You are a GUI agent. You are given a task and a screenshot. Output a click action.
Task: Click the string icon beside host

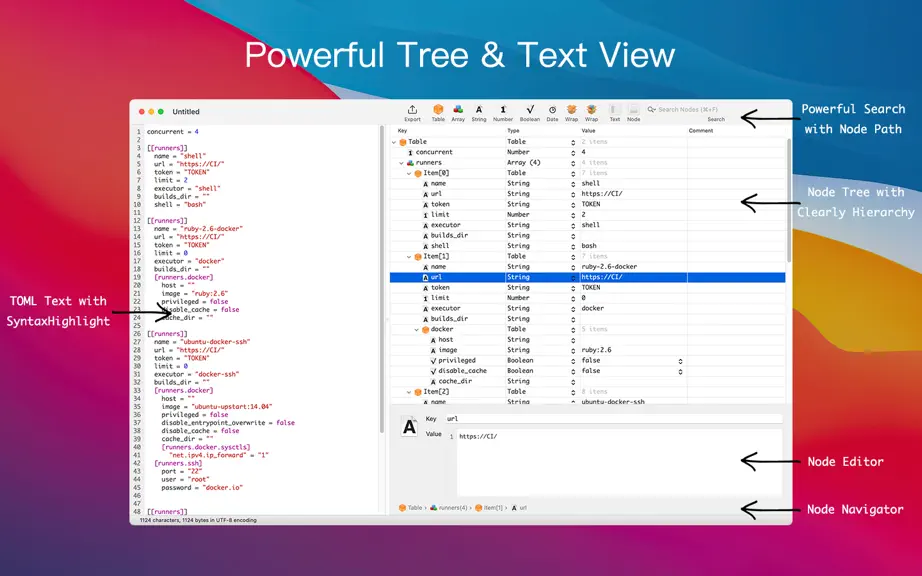tap(433, 340)
